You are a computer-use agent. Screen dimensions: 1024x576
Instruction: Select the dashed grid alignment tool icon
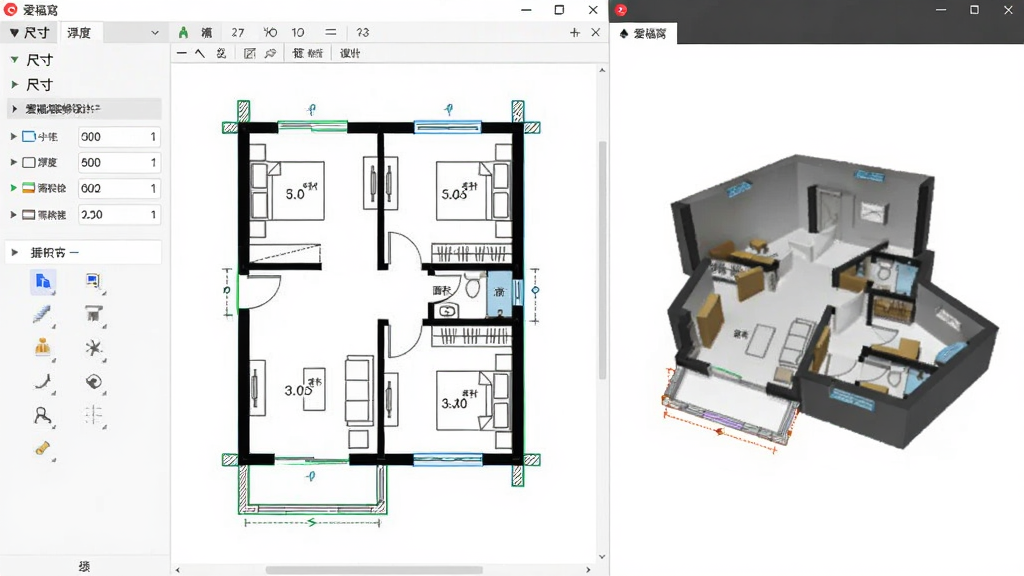[x=93, y=415]
